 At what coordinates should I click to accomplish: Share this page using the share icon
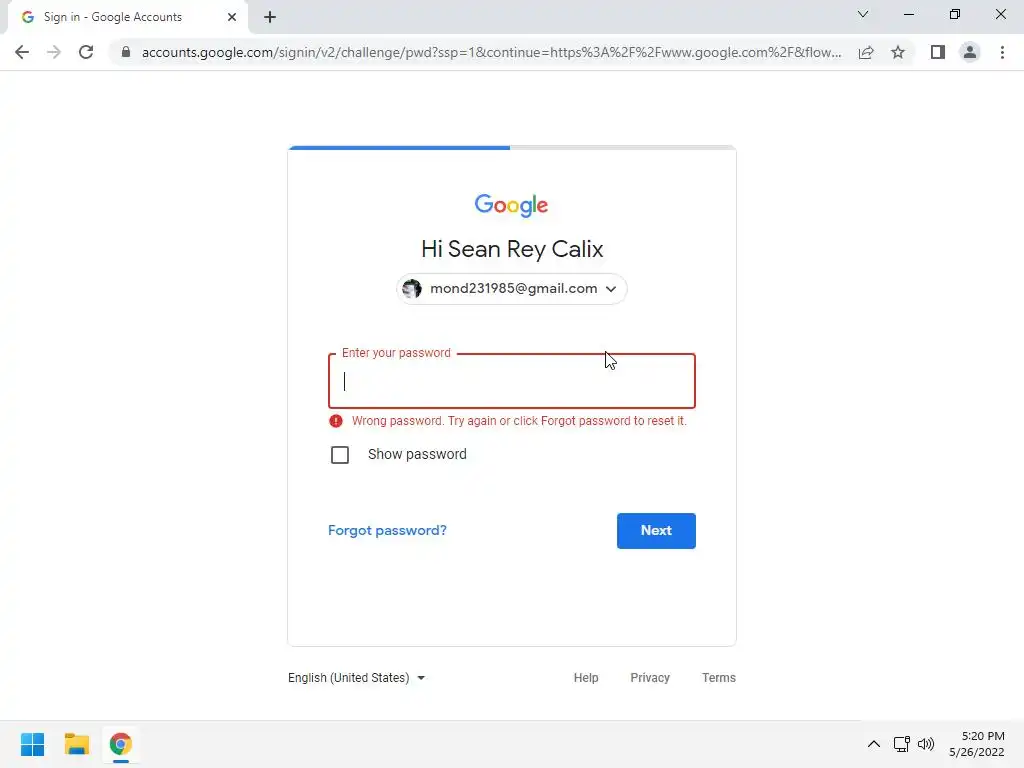(x=866, y=52)
